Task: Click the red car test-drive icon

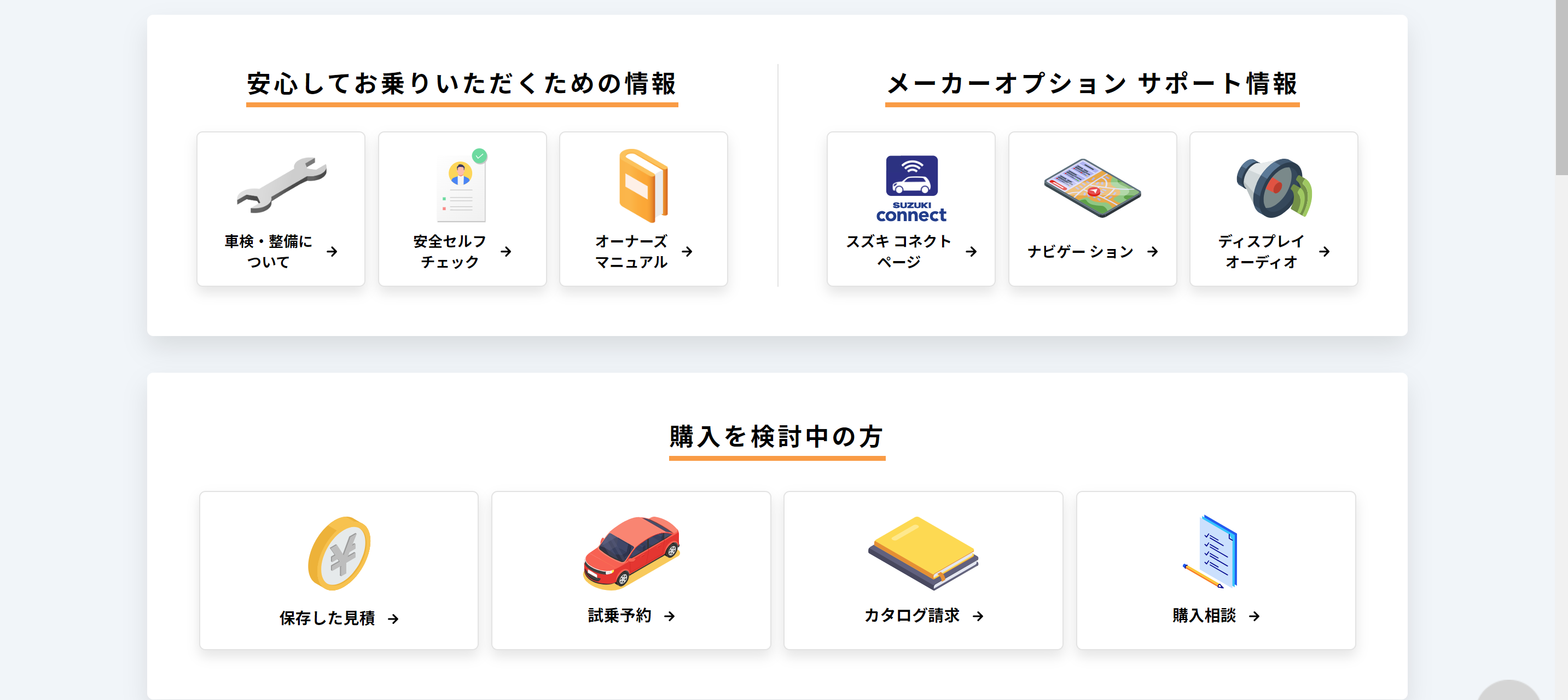Action: pyautogui.click(x=631, y=553)
